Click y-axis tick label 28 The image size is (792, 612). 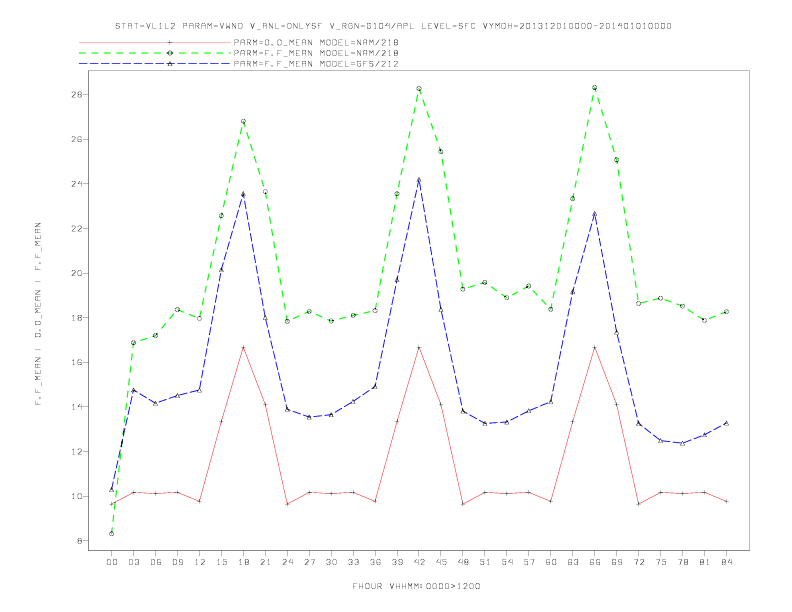(77, 94)
